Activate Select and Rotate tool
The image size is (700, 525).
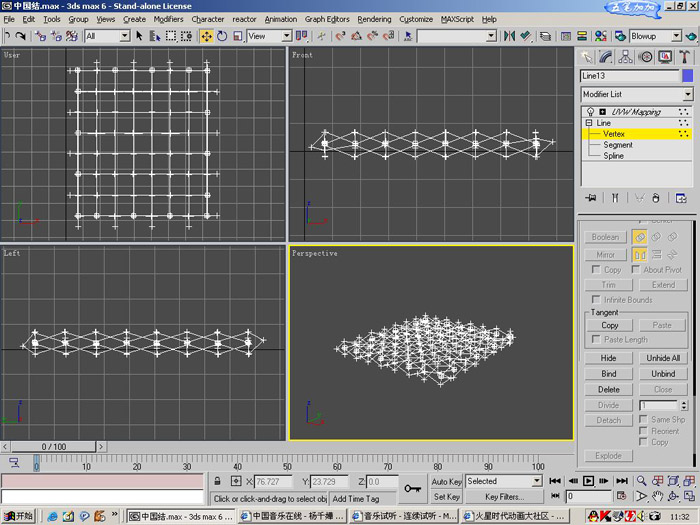(x=222, y=36)
